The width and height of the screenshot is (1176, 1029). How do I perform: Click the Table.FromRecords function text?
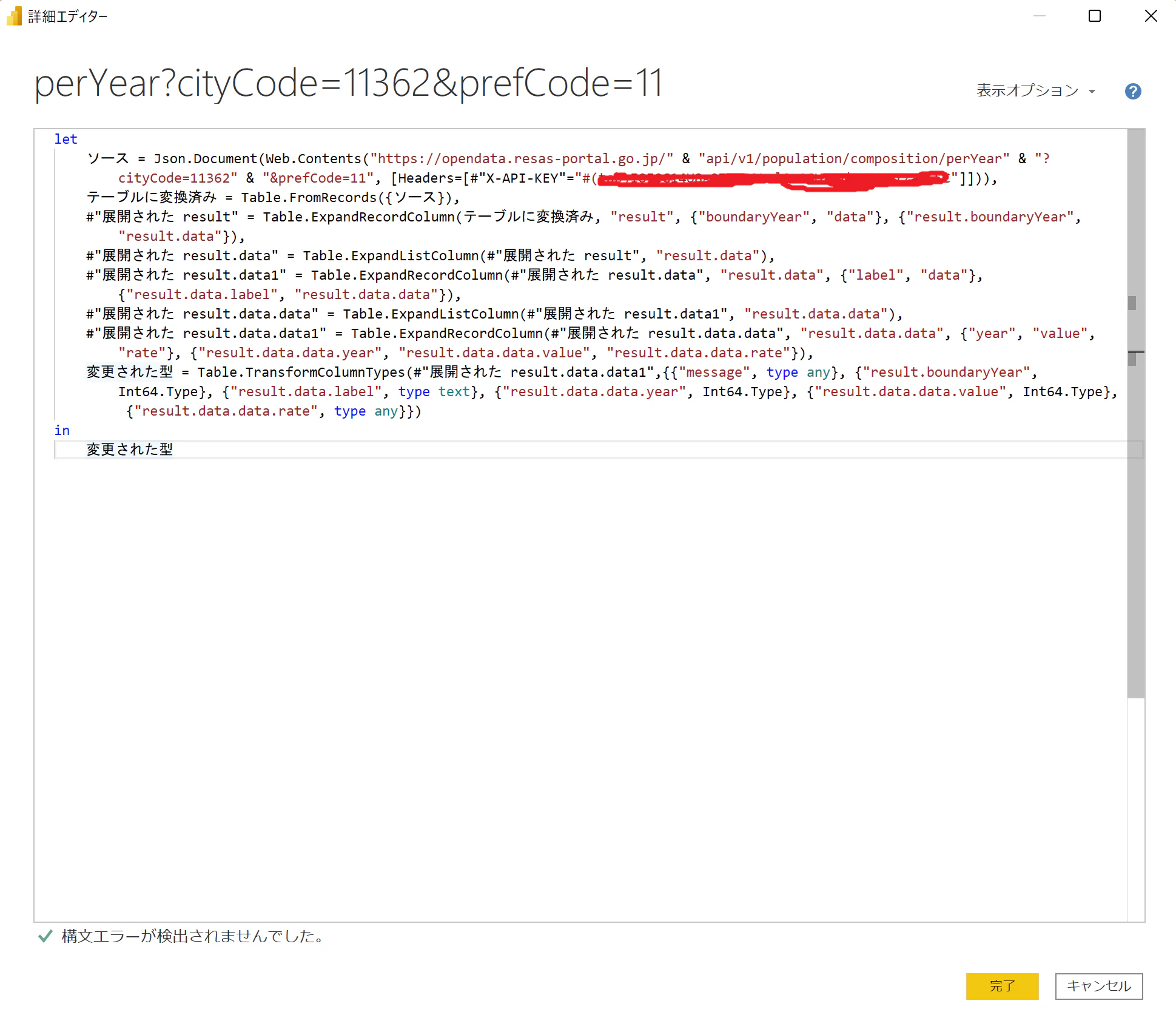tap(309, 198)
